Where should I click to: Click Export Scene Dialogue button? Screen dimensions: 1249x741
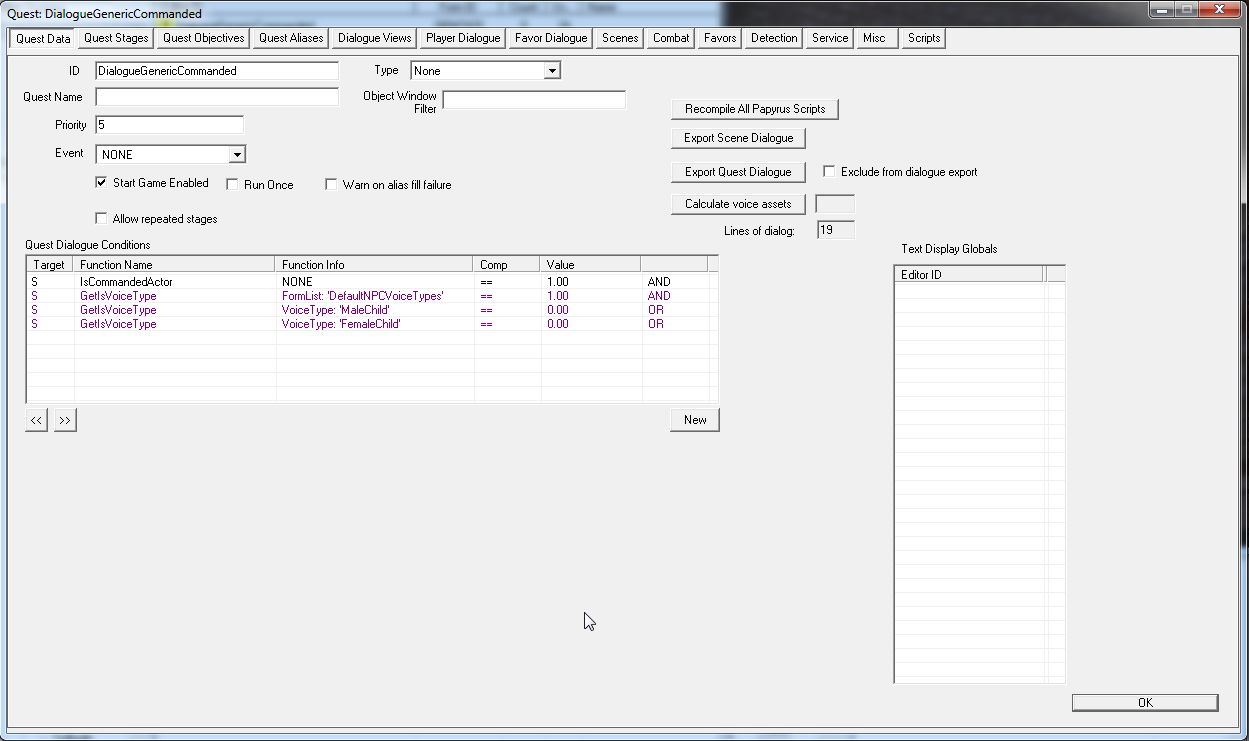[739, 138]
